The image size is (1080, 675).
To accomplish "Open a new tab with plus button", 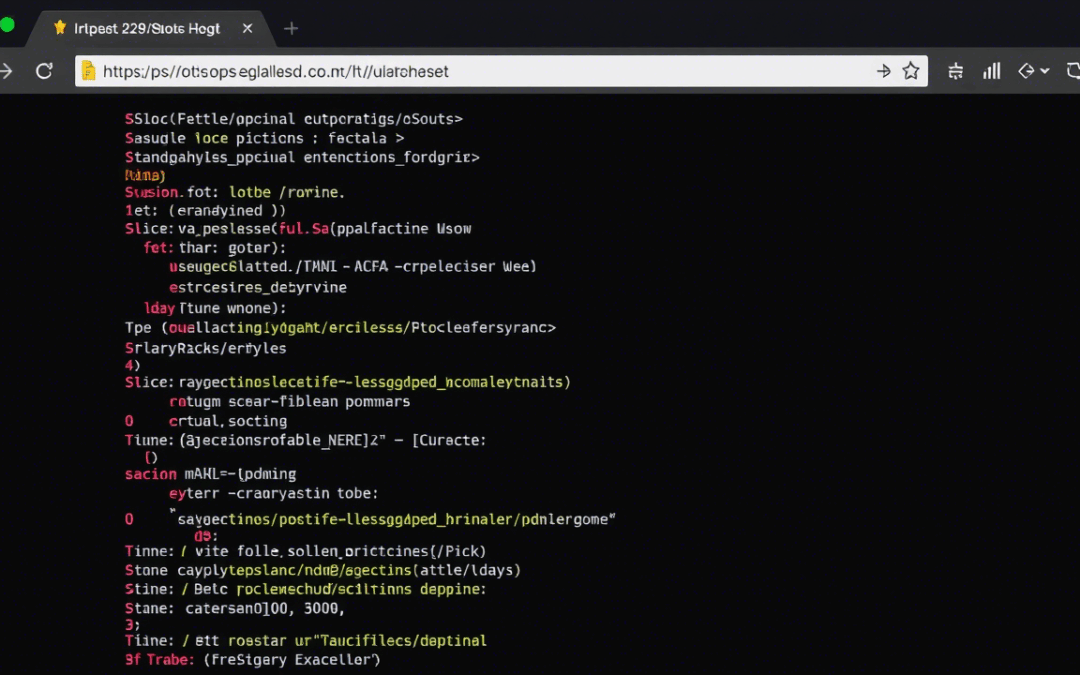I will pos(291,28).
